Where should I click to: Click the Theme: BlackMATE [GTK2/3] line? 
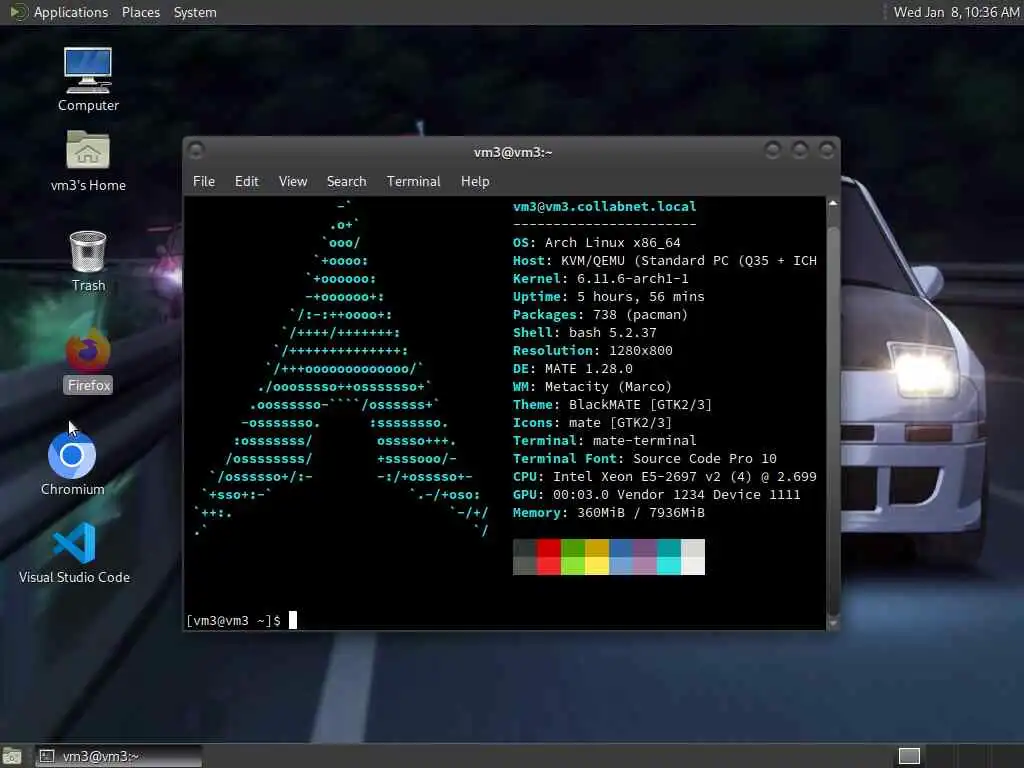pyautogui.click(x=613, y=405)
